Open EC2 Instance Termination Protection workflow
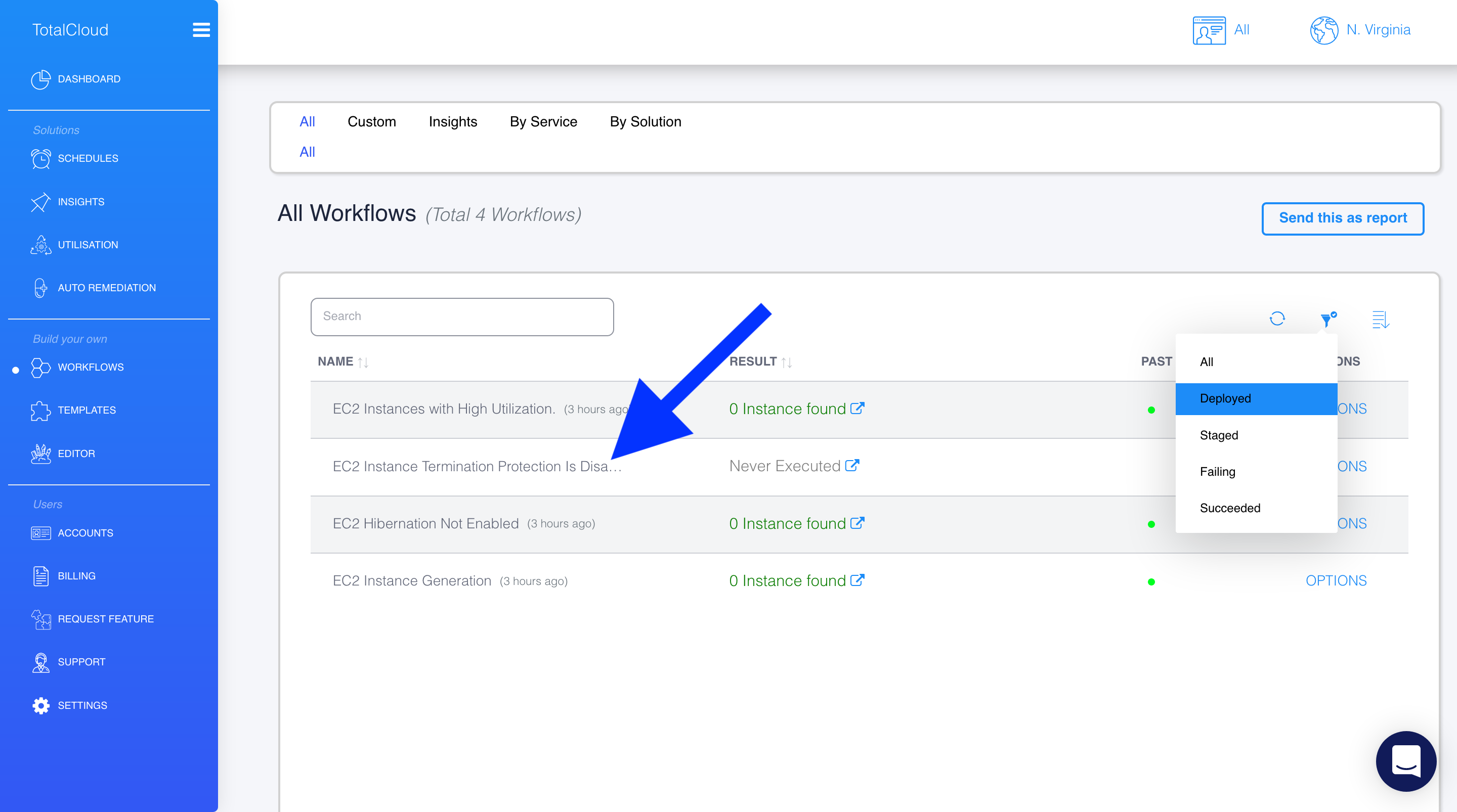1457x812 pixels. (477, 467)
